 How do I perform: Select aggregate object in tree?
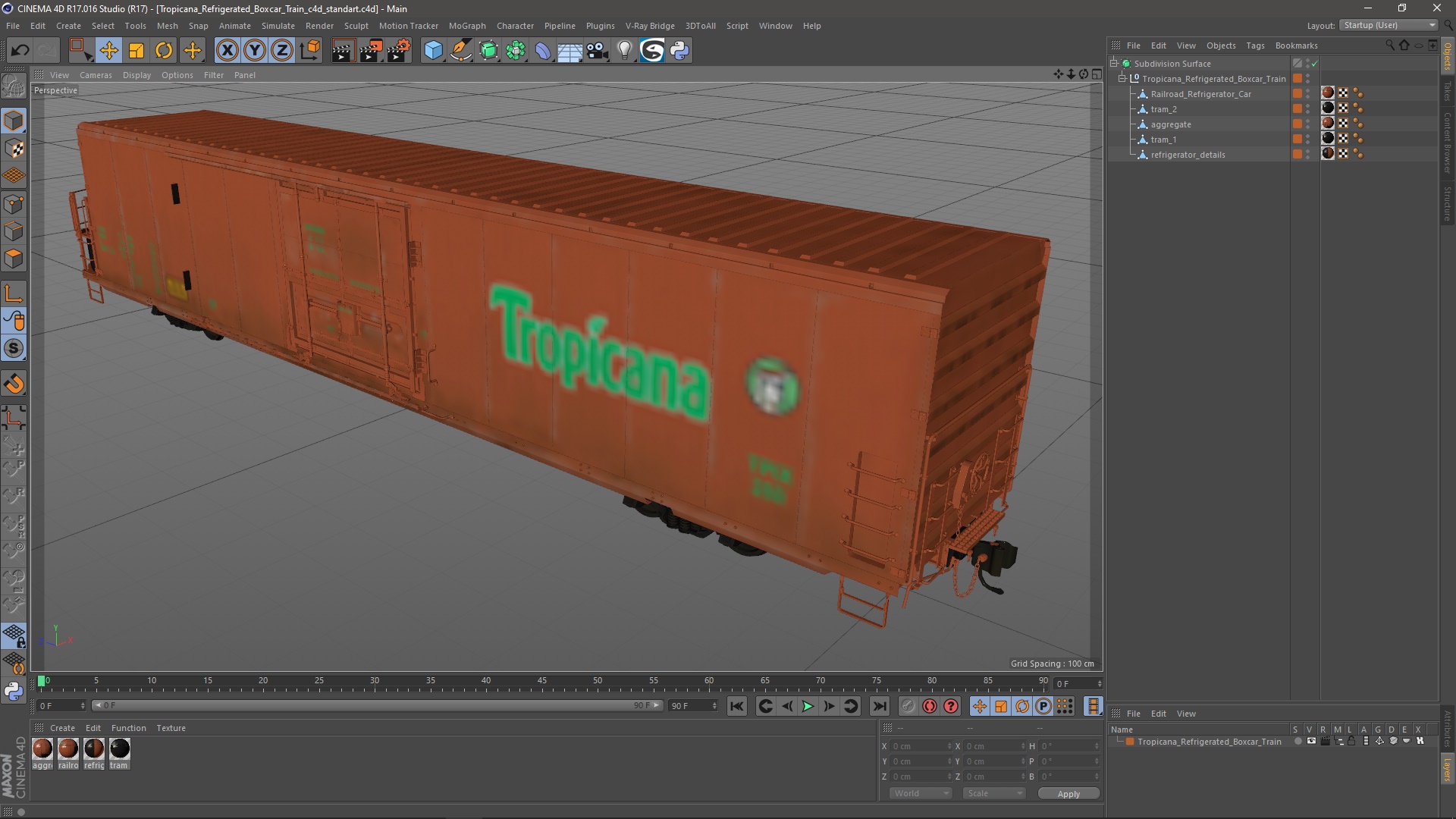(x=1171, y=124)
